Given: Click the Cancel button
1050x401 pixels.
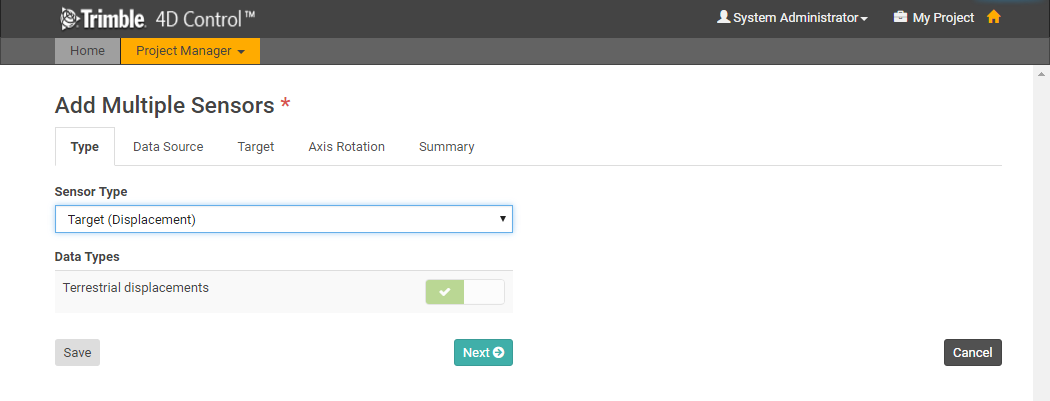Looking at the screenshot, I should click(972, 352).
